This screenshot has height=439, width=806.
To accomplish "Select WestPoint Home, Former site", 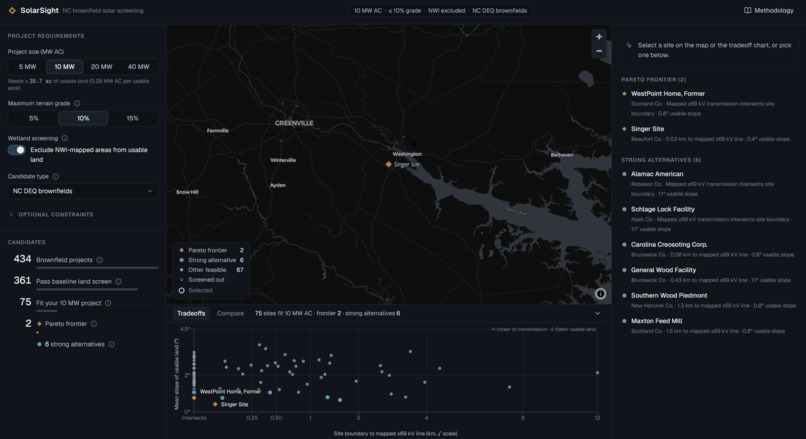I will [709, 103].
